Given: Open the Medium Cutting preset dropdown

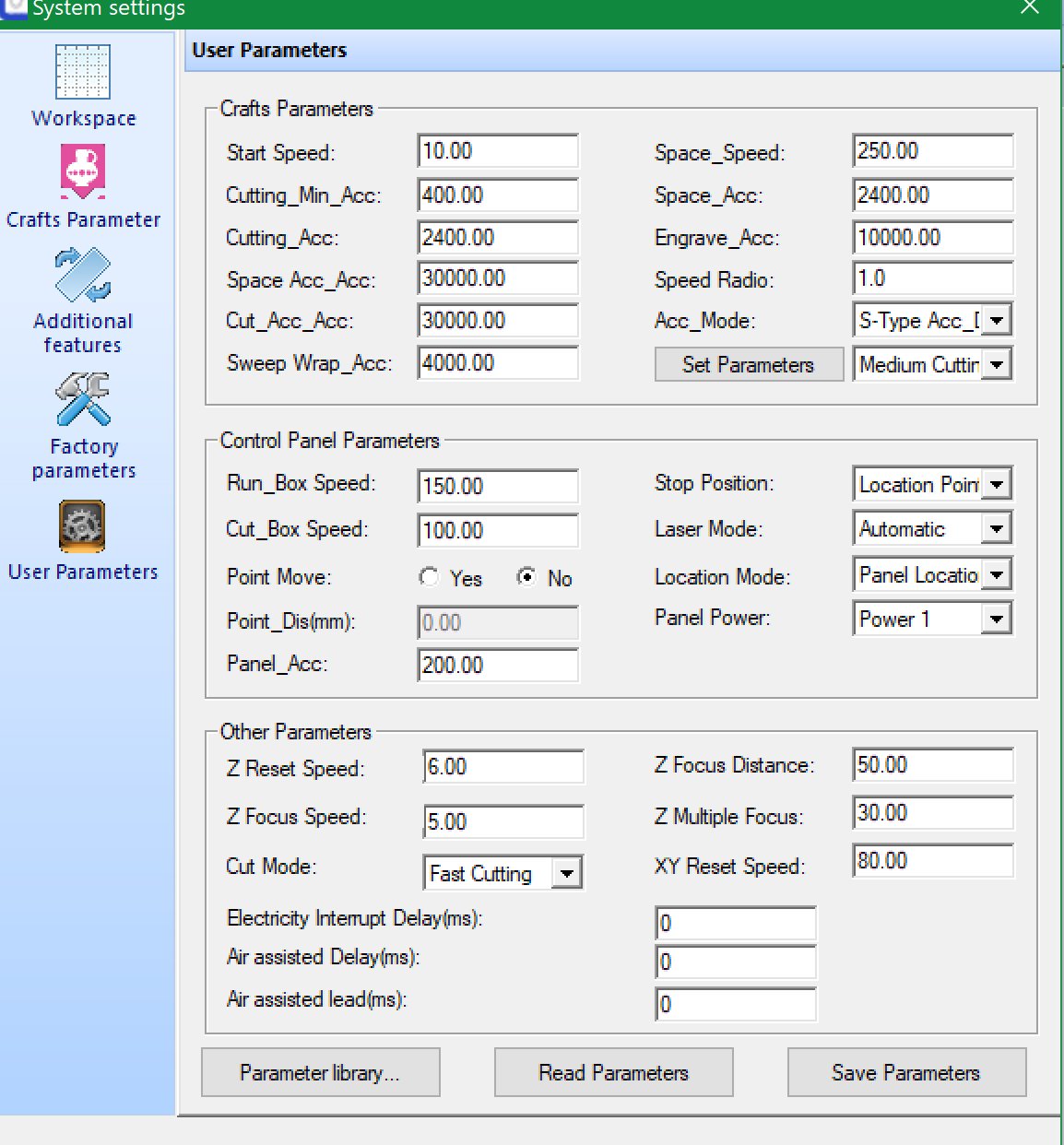Looking at the screenshot, I should [997, 365].
